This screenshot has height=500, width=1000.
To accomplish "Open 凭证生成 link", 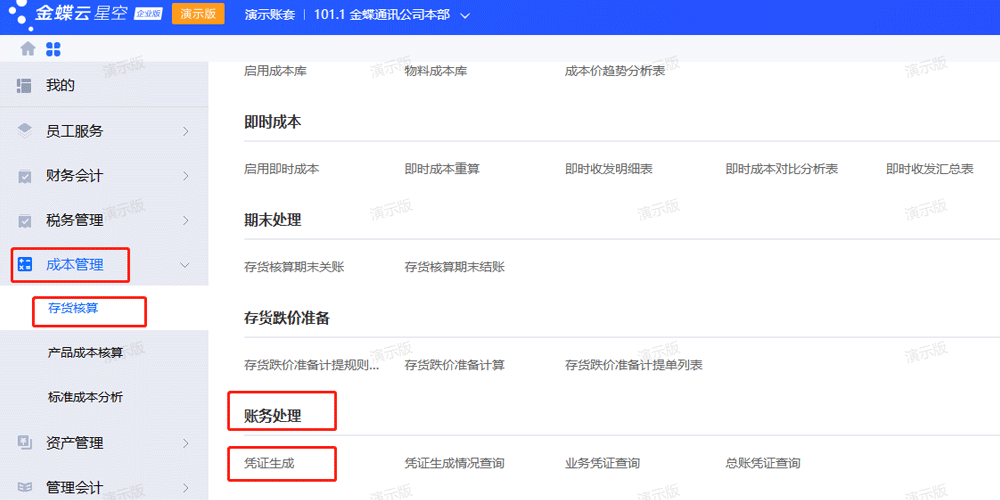I will click(x=269, y=464).
